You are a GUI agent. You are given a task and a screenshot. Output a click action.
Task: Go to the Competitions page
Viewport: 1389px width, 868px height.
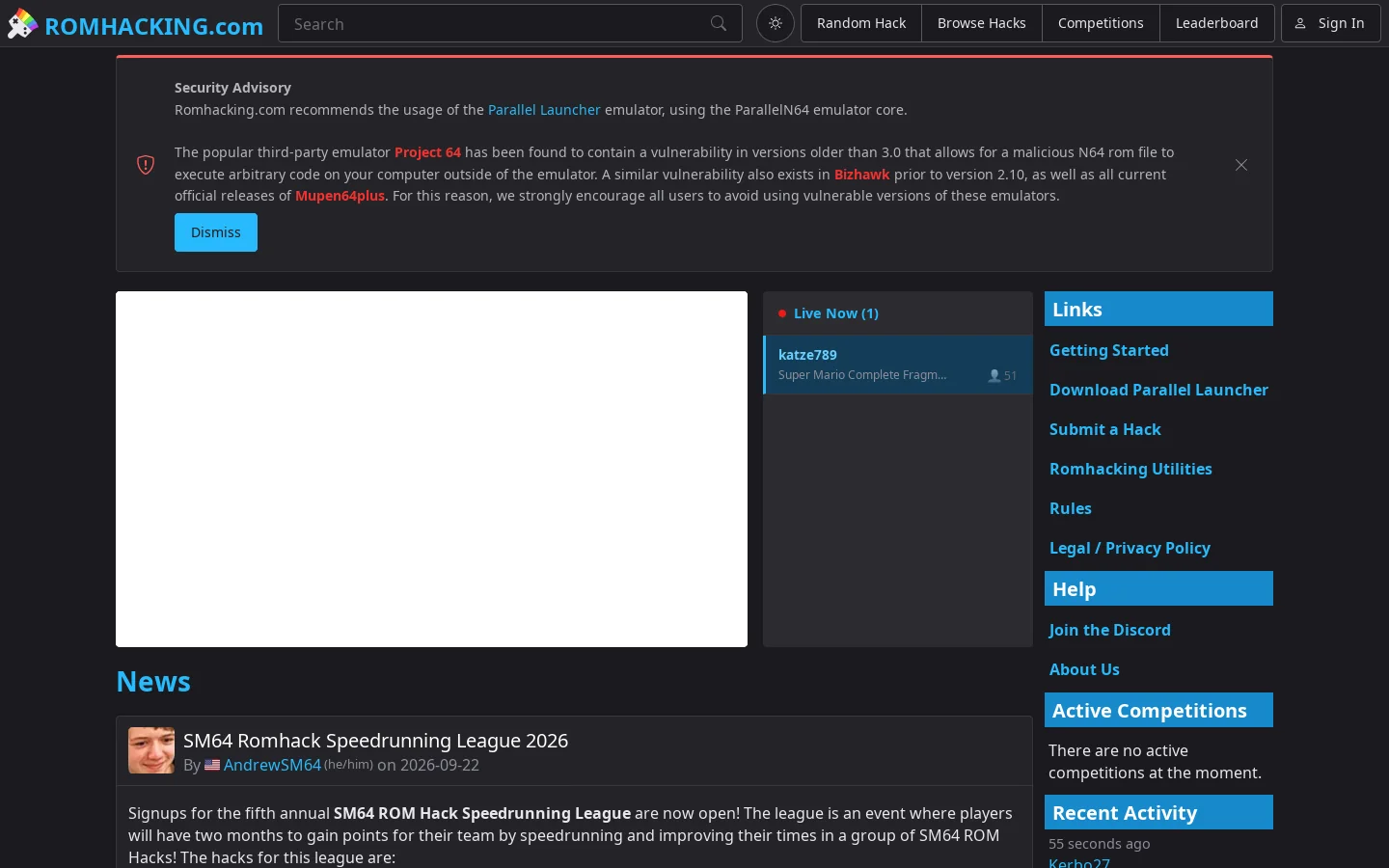click(1101, 23)
